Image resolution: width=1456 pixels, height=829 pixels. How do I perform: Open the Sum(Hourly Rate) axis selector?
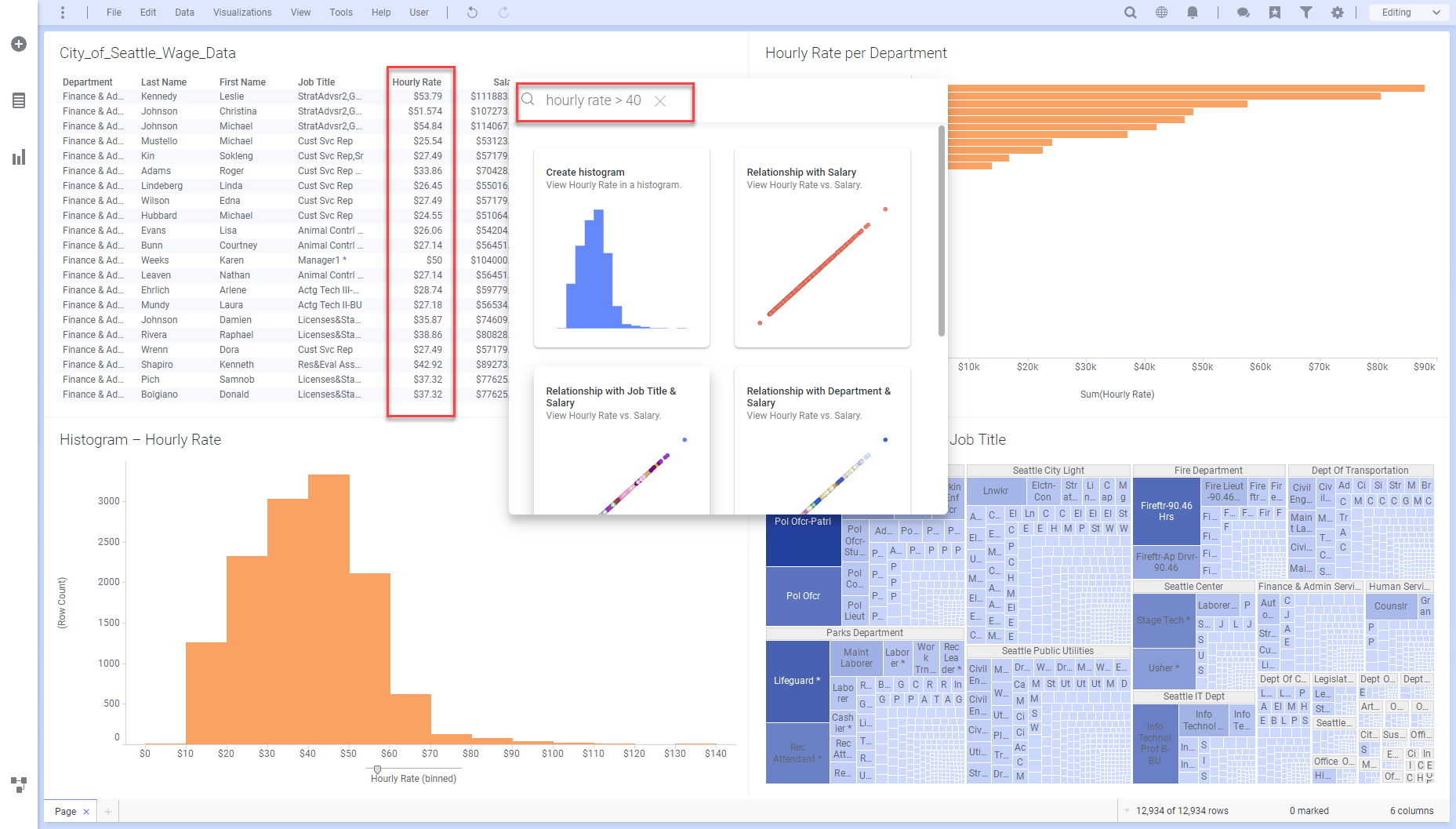[1117, 395]
